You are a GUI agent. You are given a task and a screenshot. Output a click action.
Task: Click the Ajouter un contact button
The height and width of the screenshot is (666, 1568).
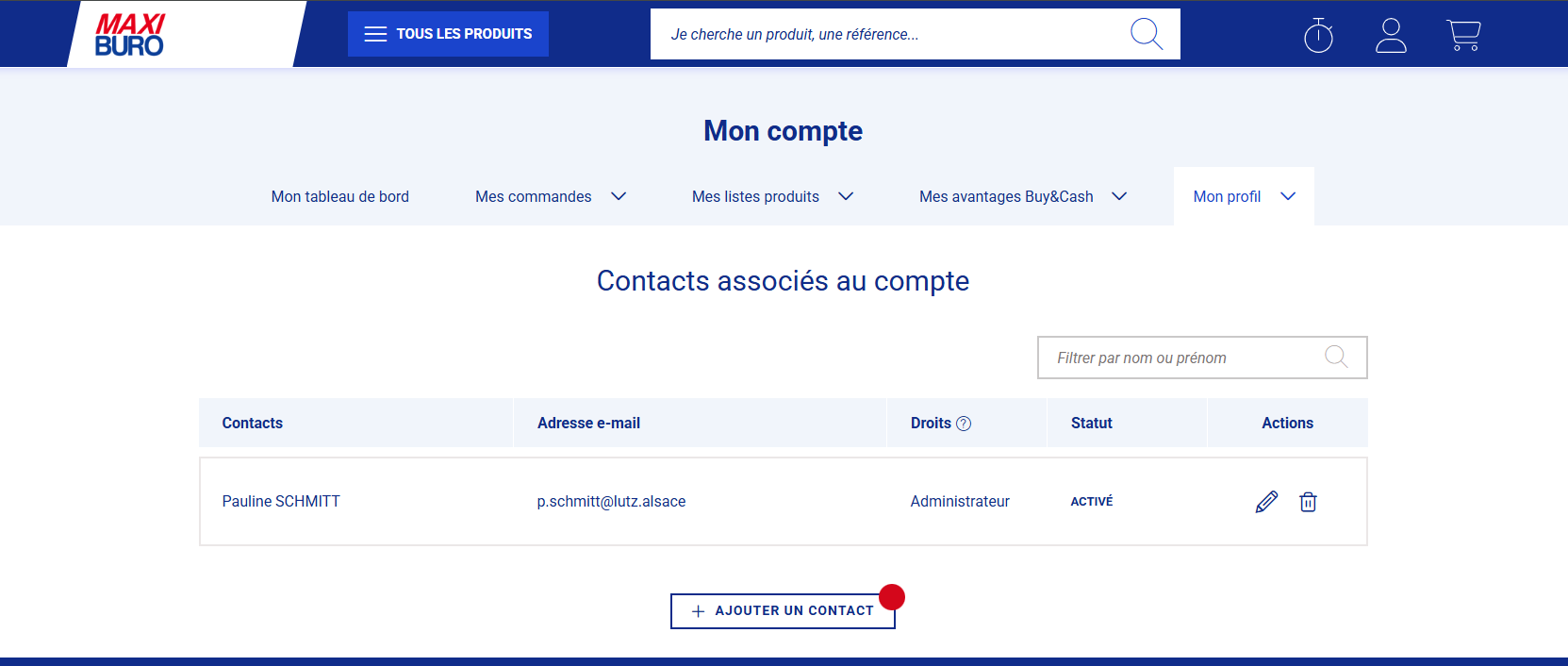783,611
